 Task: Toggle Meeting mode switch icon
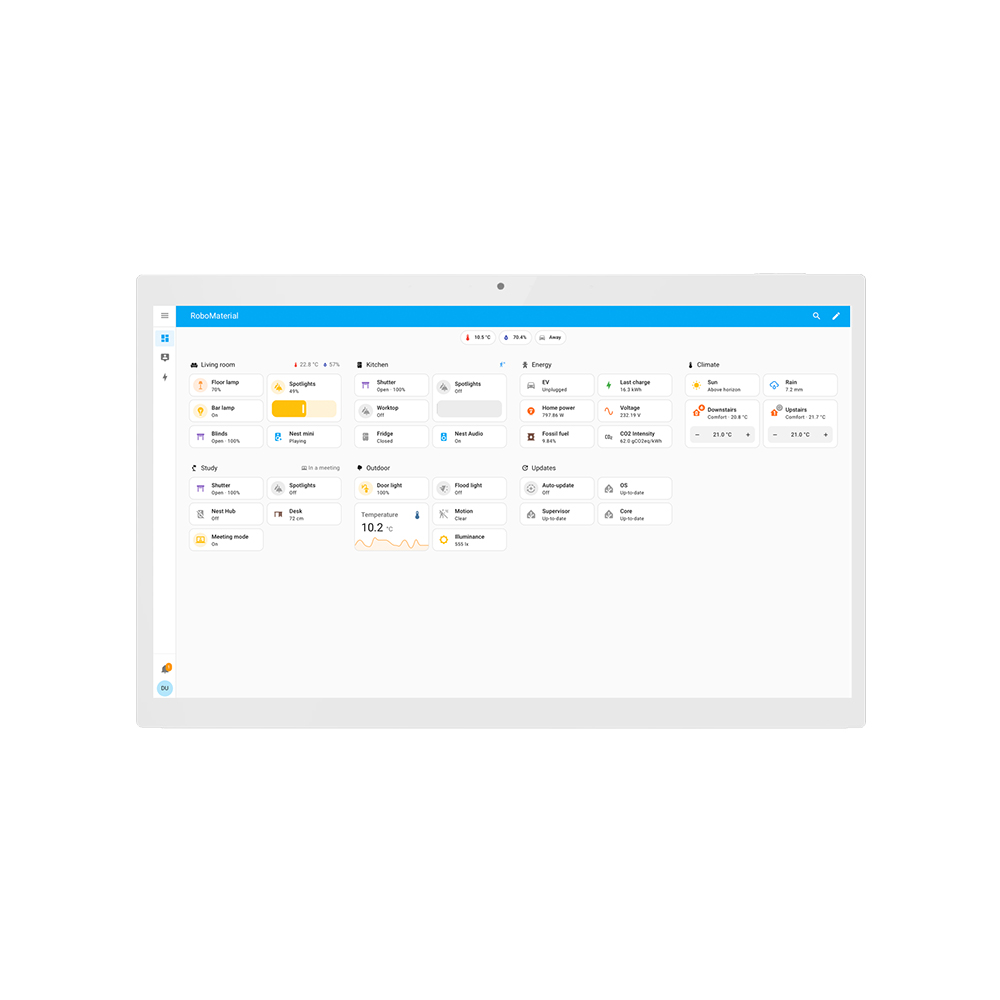click(200, 540)
